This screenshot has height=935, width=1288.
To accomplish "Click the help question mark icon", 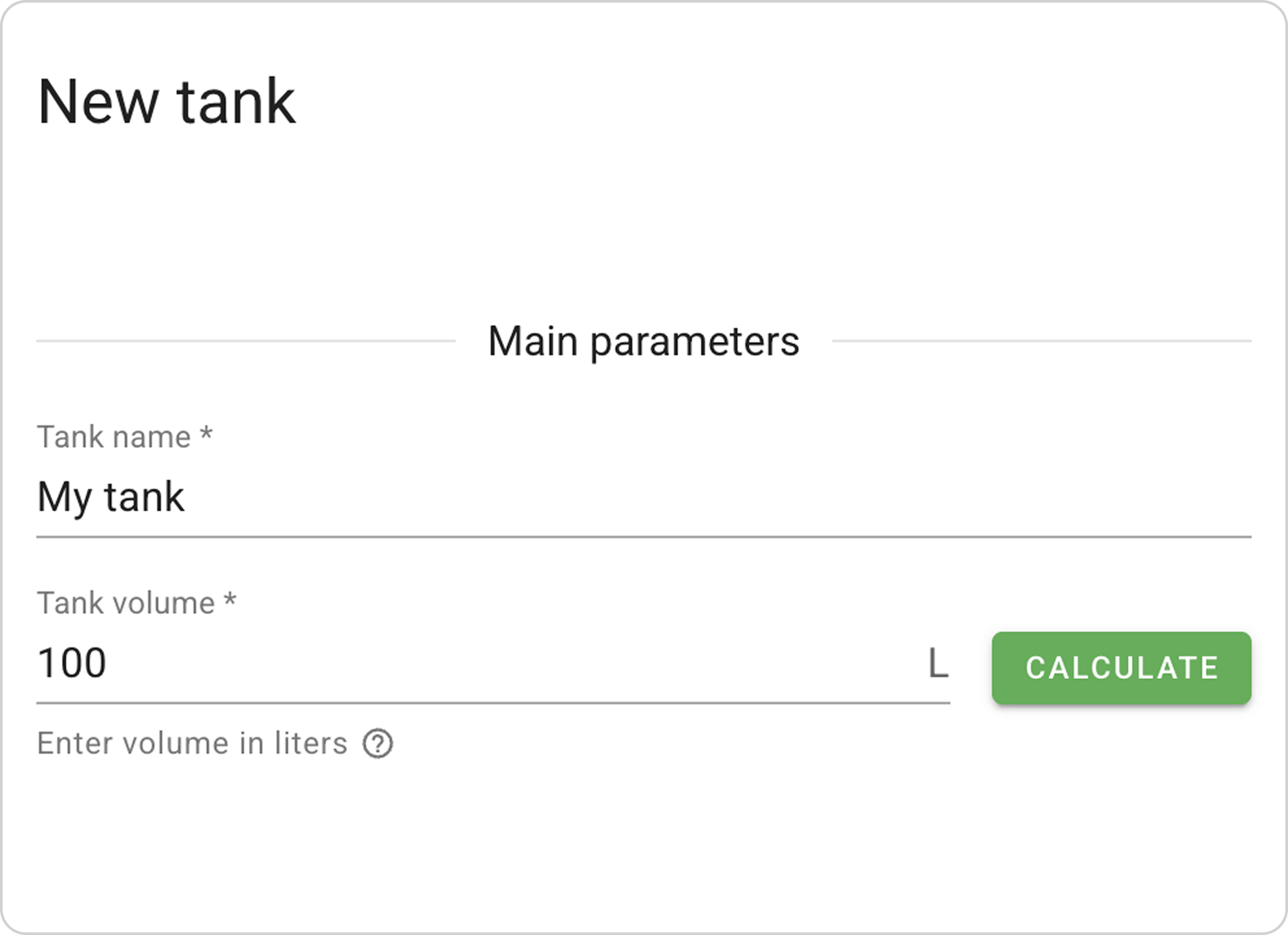I will click(378, 744).
